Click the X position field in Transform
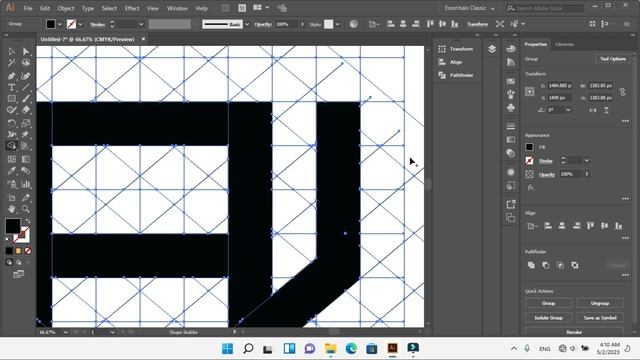 point(560,86)
